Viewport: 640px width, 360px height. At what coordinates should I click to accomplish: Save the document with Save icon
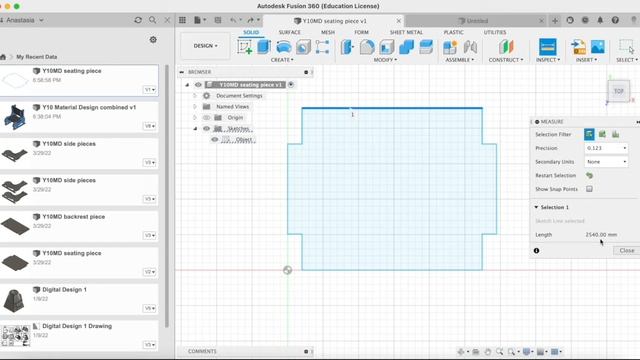(x=218, y=20)
